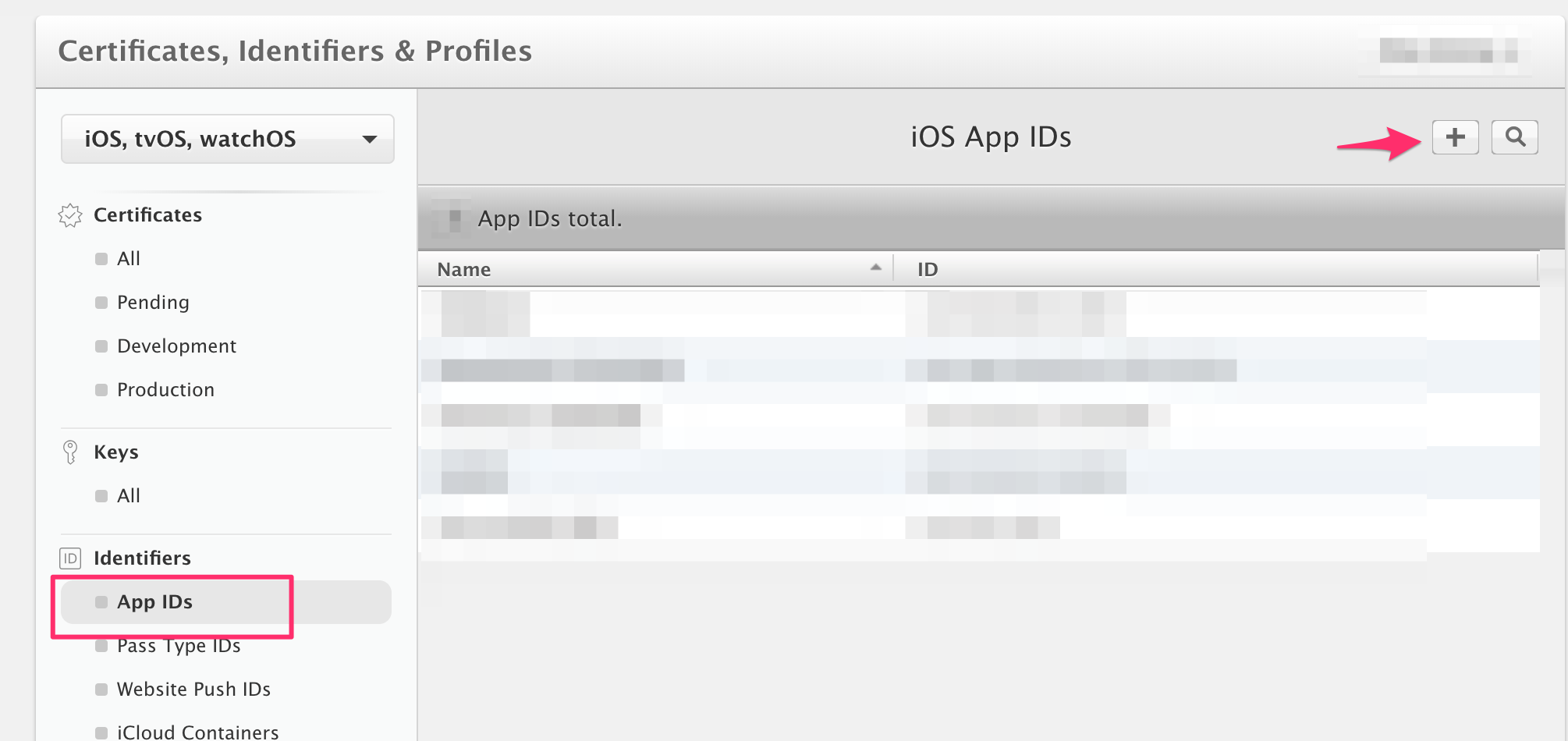Click the Keys section key icon
This screenshot has width=1568, height=741.
point(70,452)
